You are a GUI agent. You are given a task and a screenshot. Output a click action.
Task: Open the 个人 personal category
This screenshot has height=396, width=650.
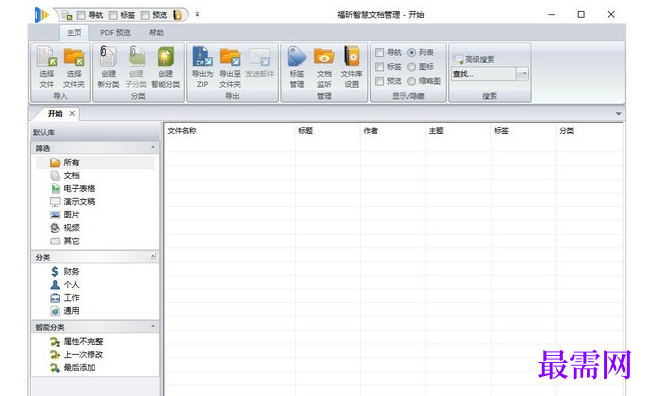click(65, 284)
